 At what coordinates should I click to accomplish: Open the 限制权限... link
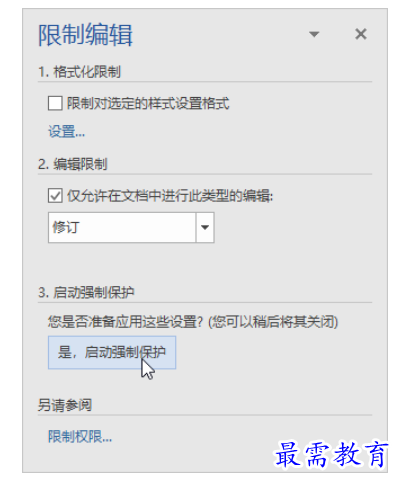[80, 436]
